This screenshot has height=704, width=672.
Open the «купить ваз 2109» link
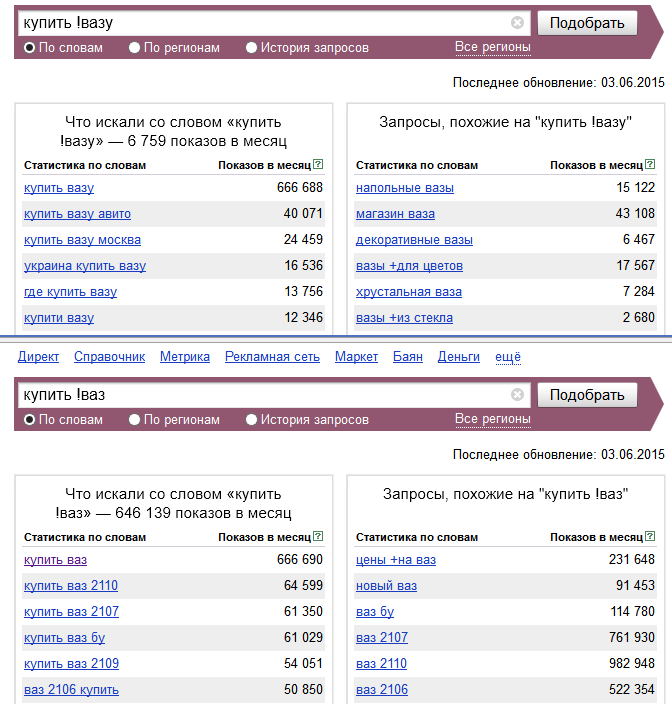point(71,664)
